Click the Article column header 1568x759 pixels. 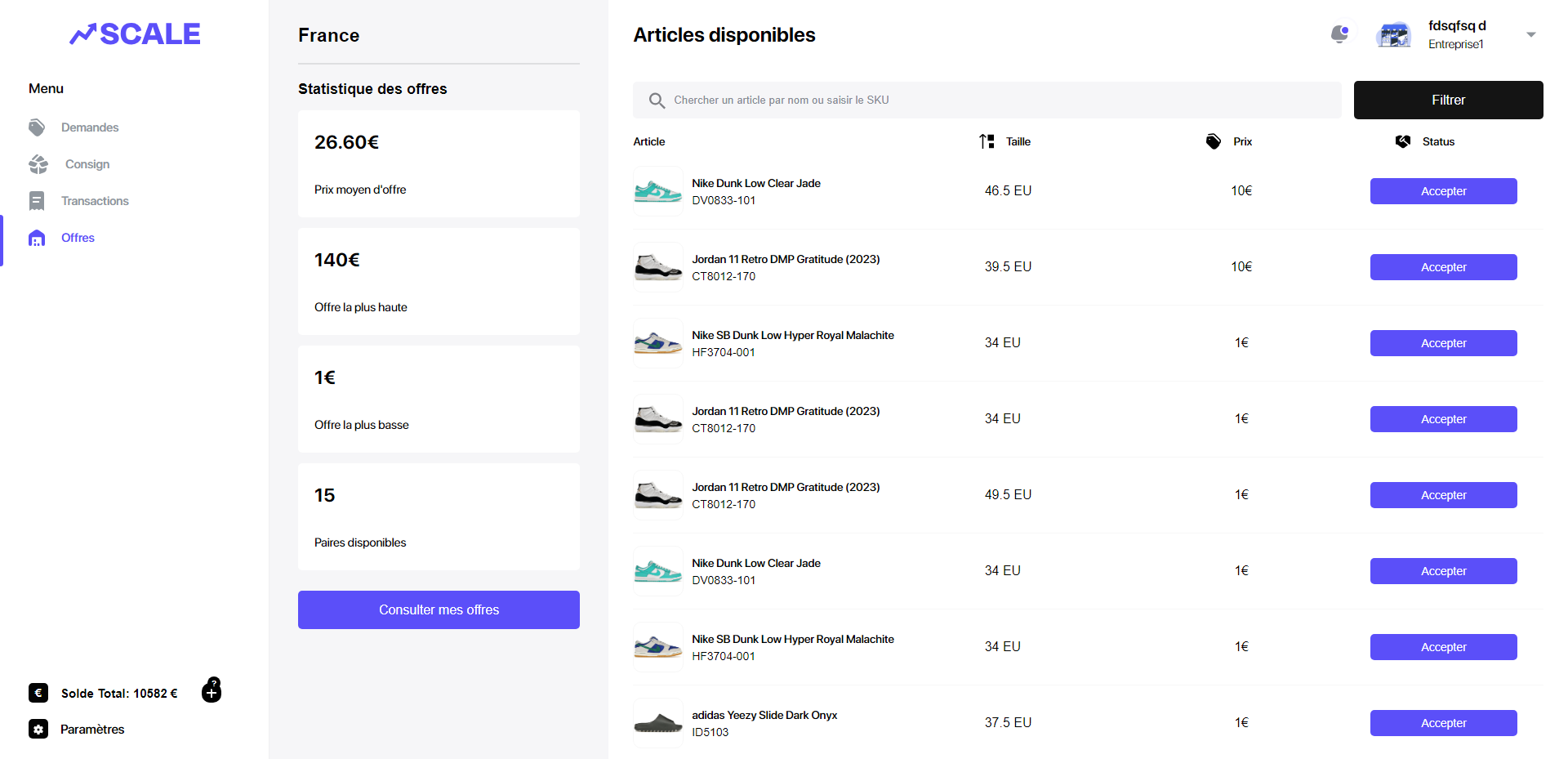(x=649, y=141)
